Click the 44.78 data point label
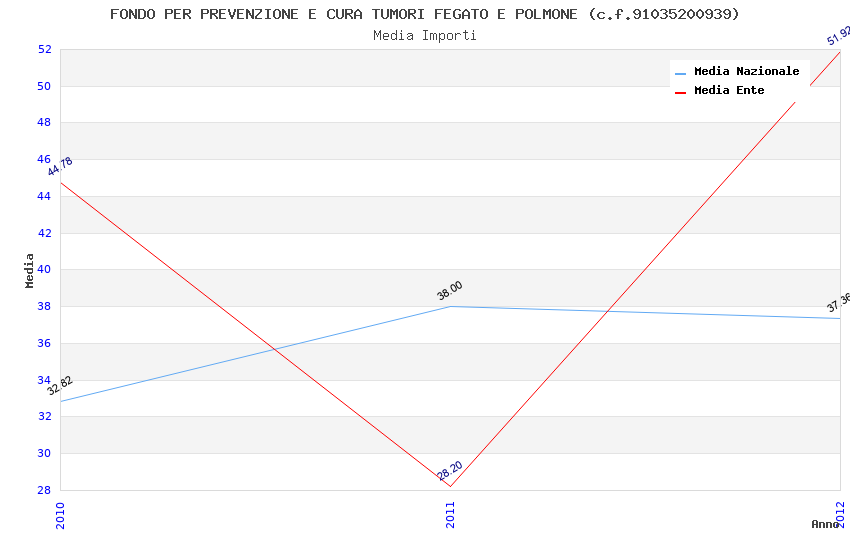850x550 pixels. point(60,167)
